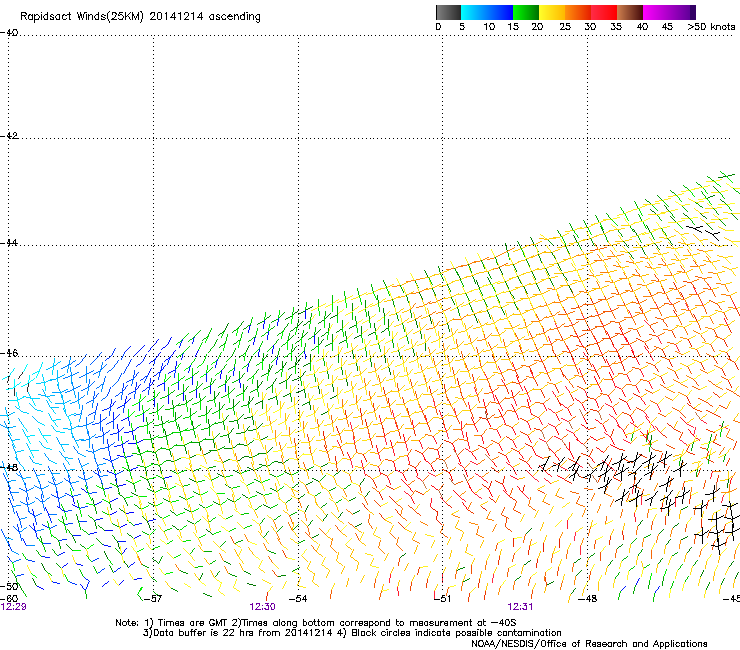Click the latitude label '-40'

pos(9,33)
